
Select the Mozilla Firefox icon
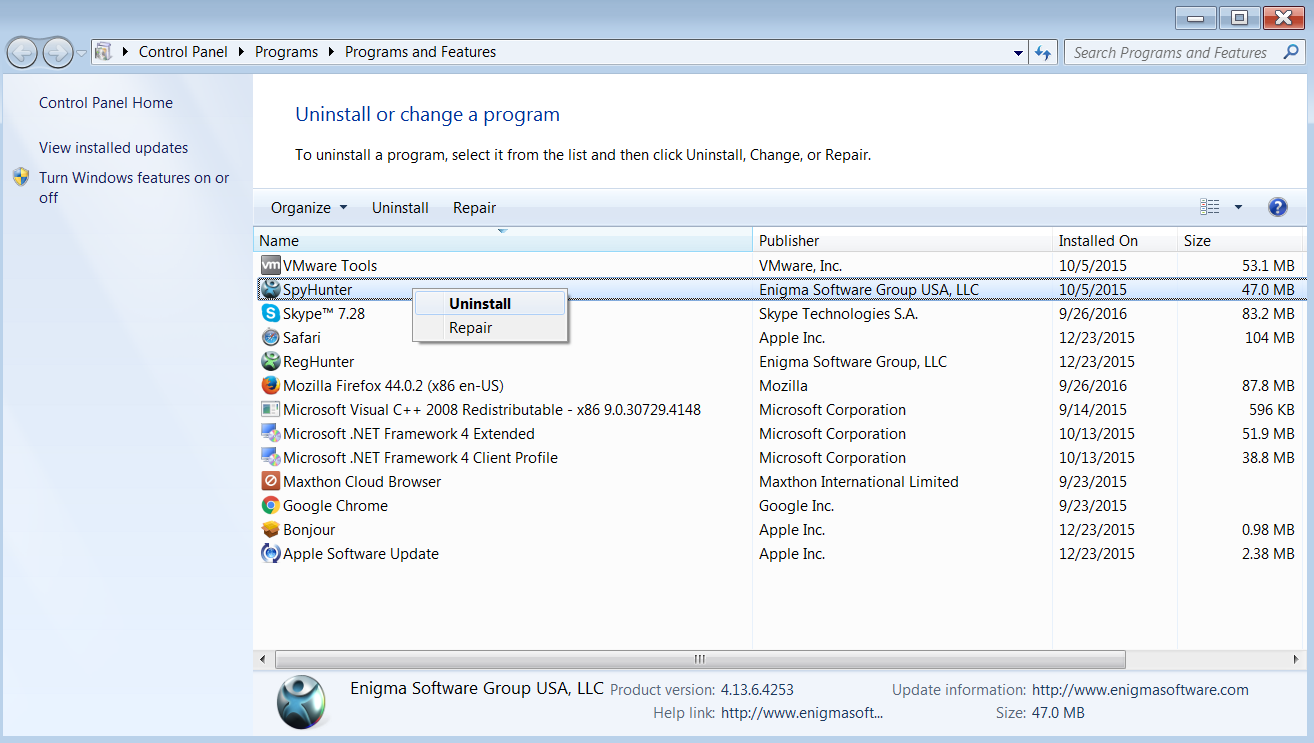coord(270,386)
